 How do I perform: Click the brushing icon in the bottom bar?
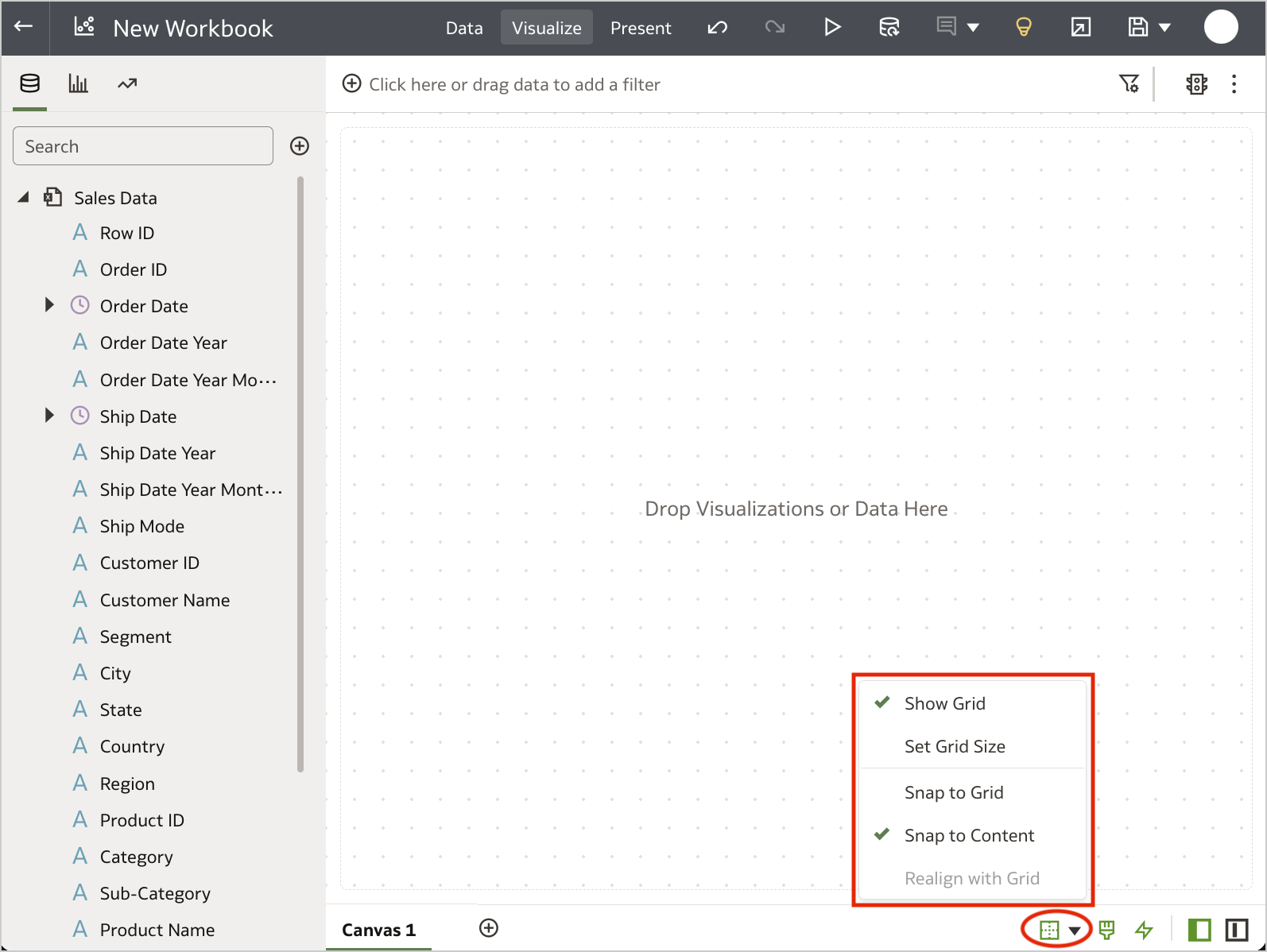[1106, 930]
